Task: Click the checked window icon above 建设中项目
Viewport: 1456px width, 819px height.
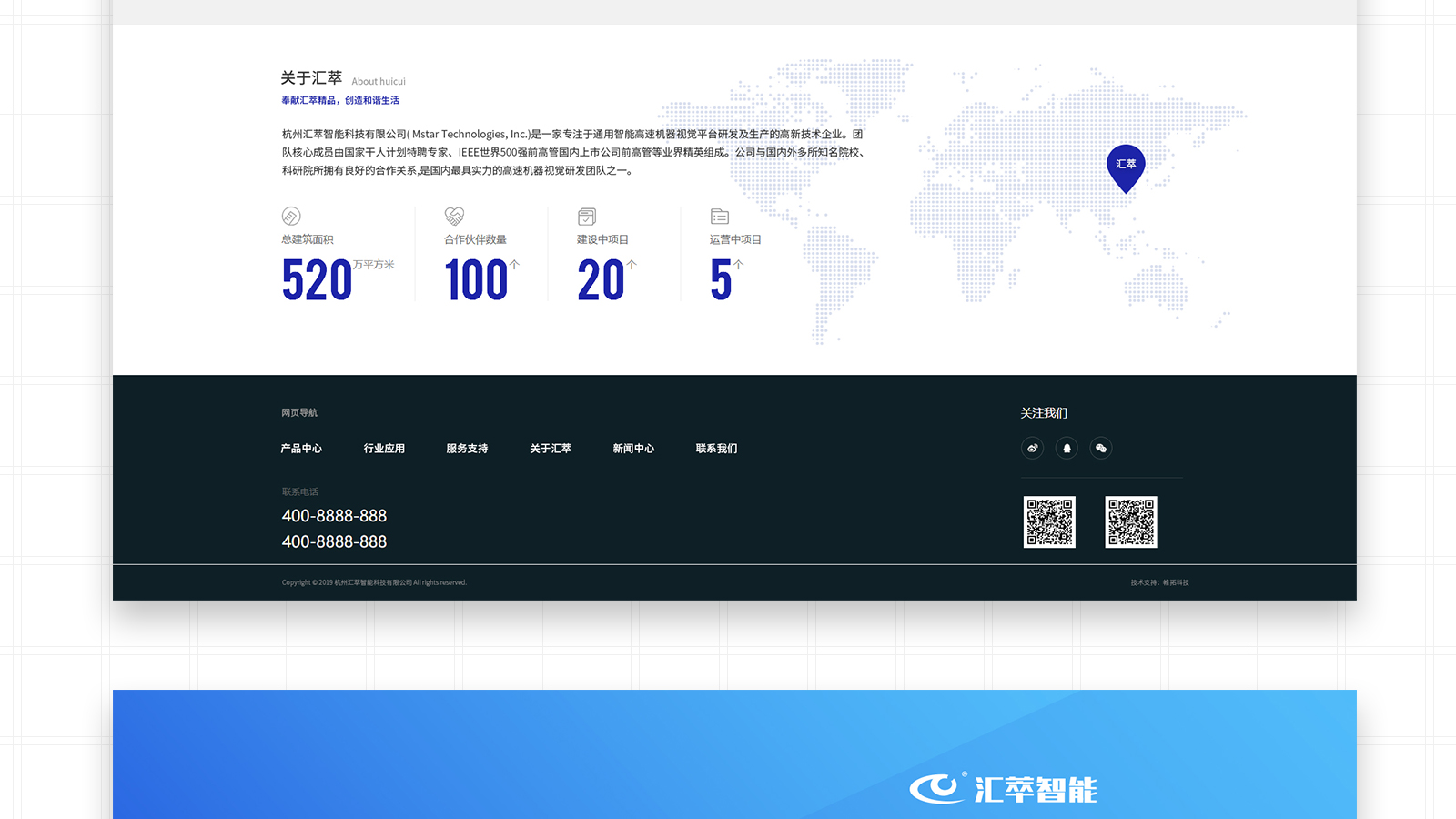Action: pos(587,217)
